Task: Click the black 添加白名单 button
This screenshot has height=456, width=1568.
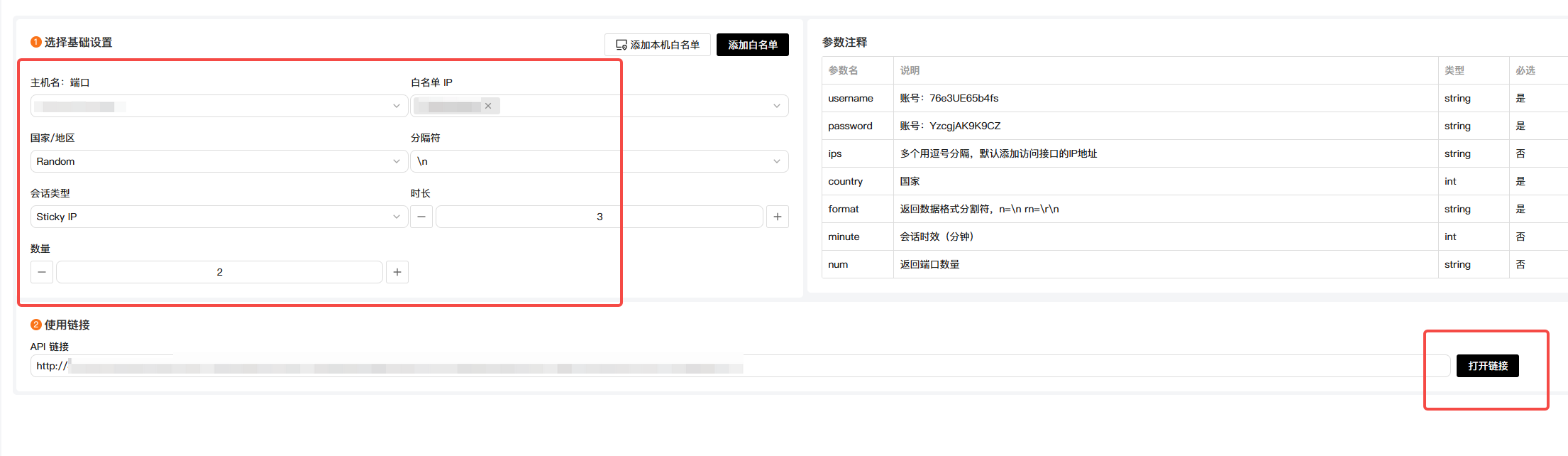Action: click(x=752, y=45)
